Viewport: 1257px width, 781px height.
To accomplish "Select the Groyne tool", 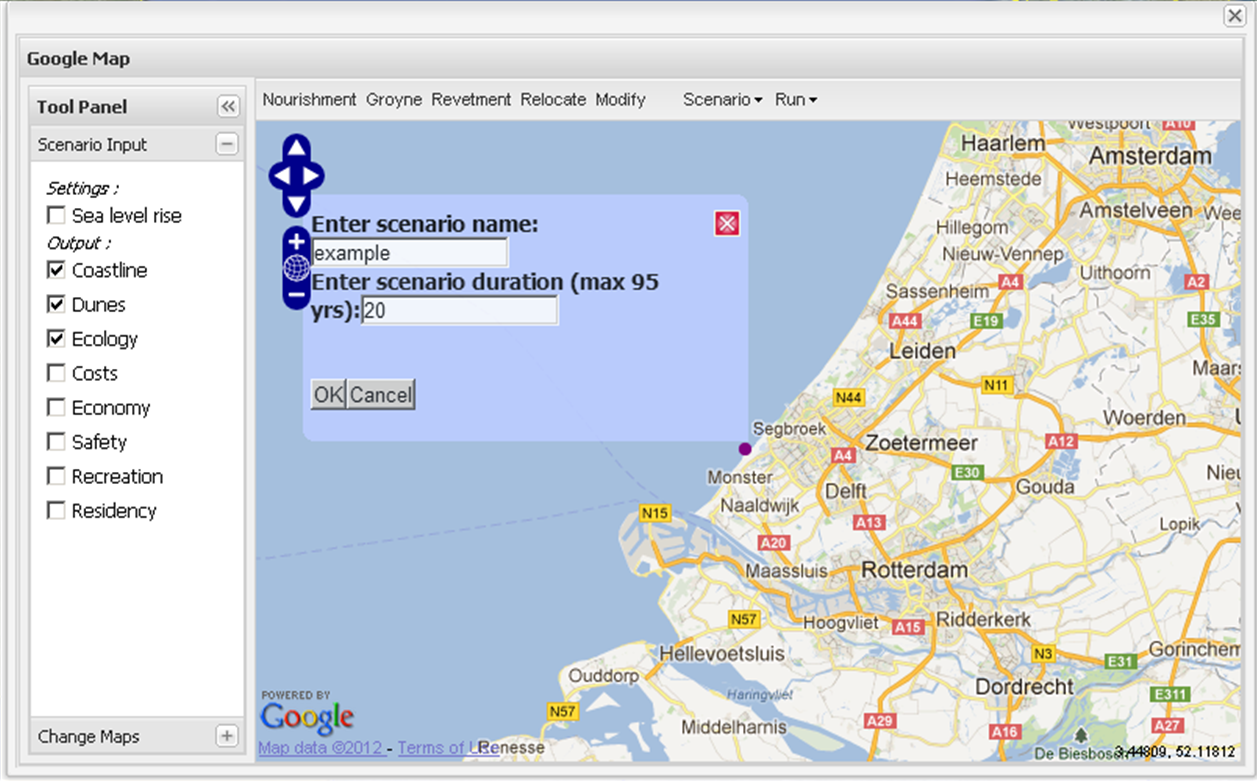I will pos(394,100).
